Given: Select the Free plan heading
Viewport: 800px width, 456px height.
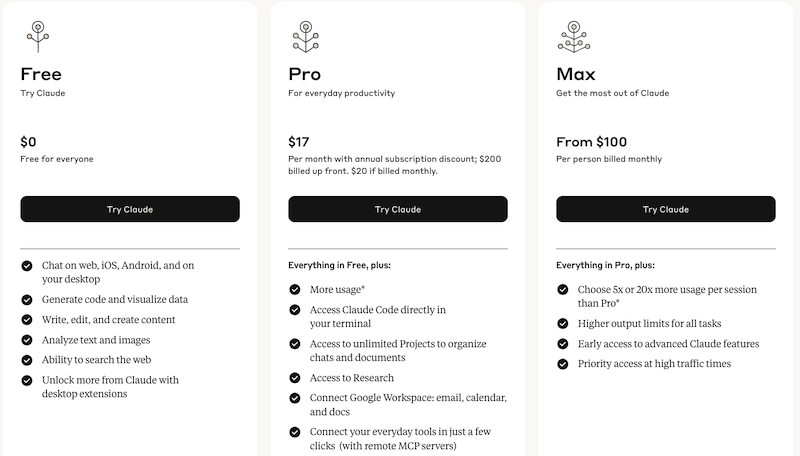Looking at the screenshot, I should [41, 74].
